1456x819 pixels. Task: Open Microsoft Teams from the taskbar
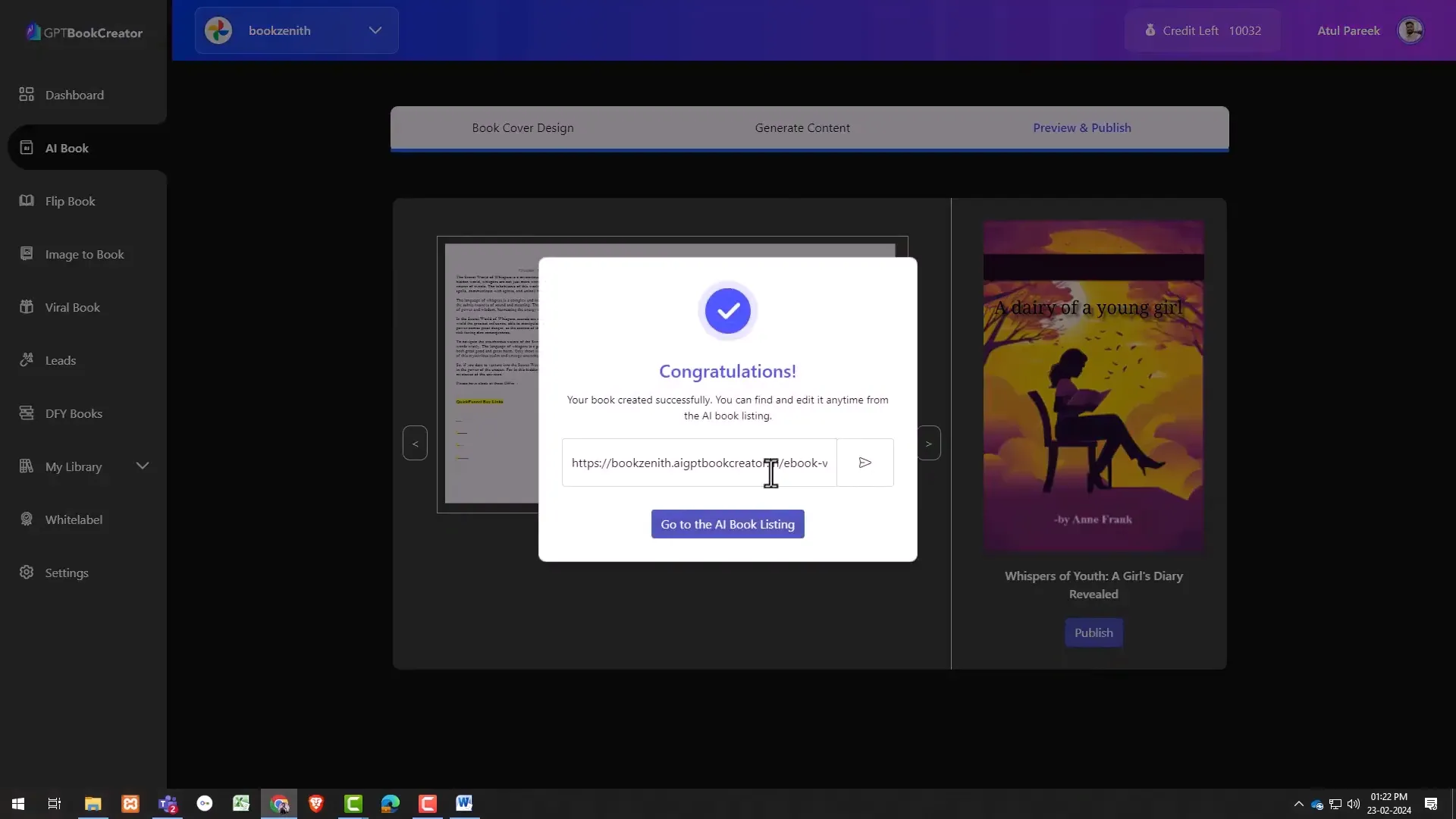(168, 804)
